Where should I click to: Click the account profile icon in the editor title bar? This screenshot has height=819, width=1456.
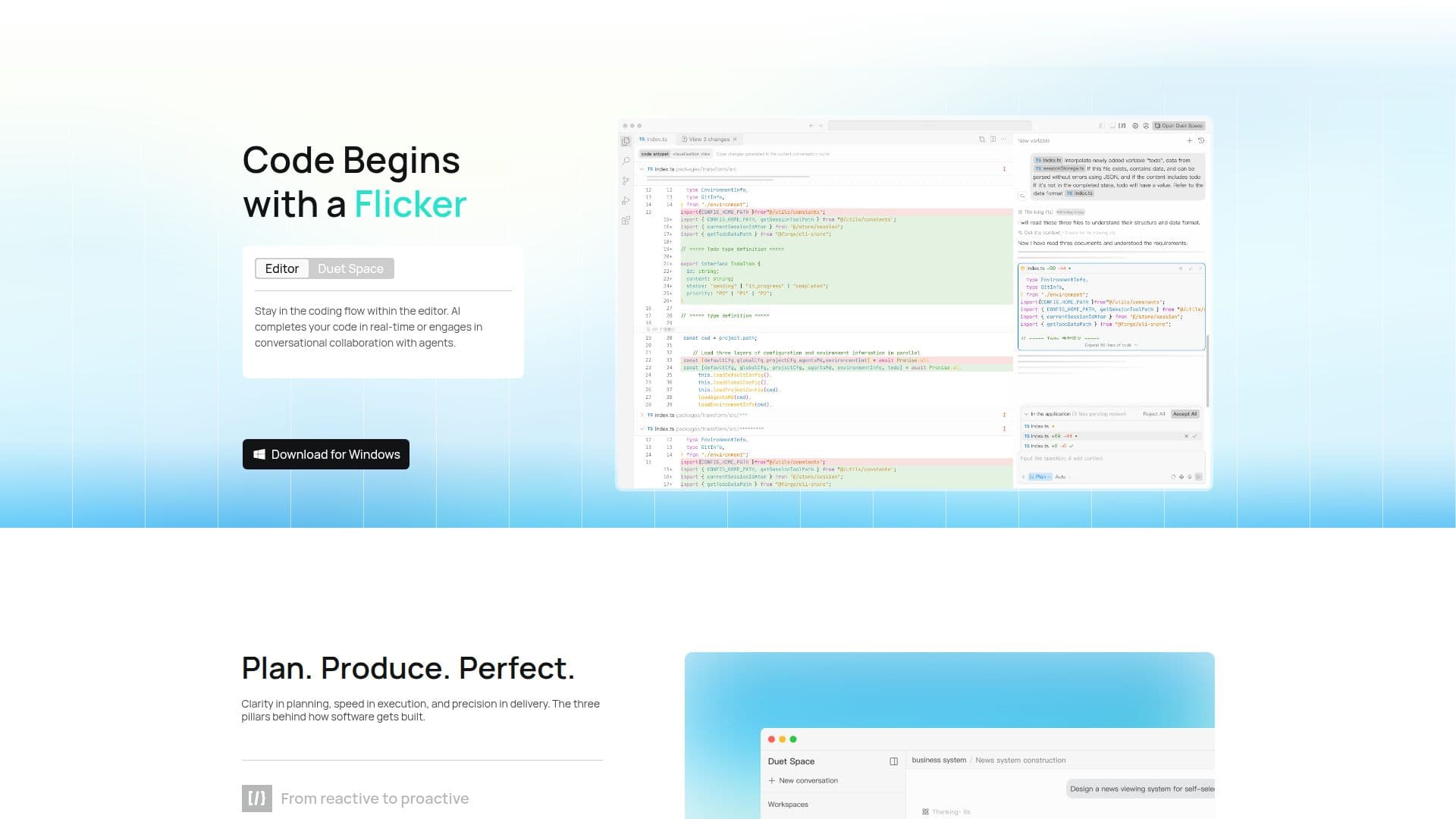click(1146, 126)
